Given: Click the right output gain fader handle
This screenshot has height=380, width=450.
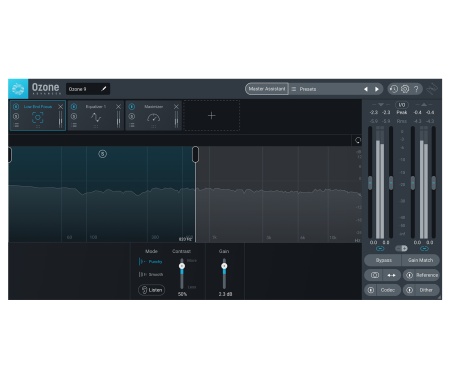Looking at the screenshot, I should [434, 183].
